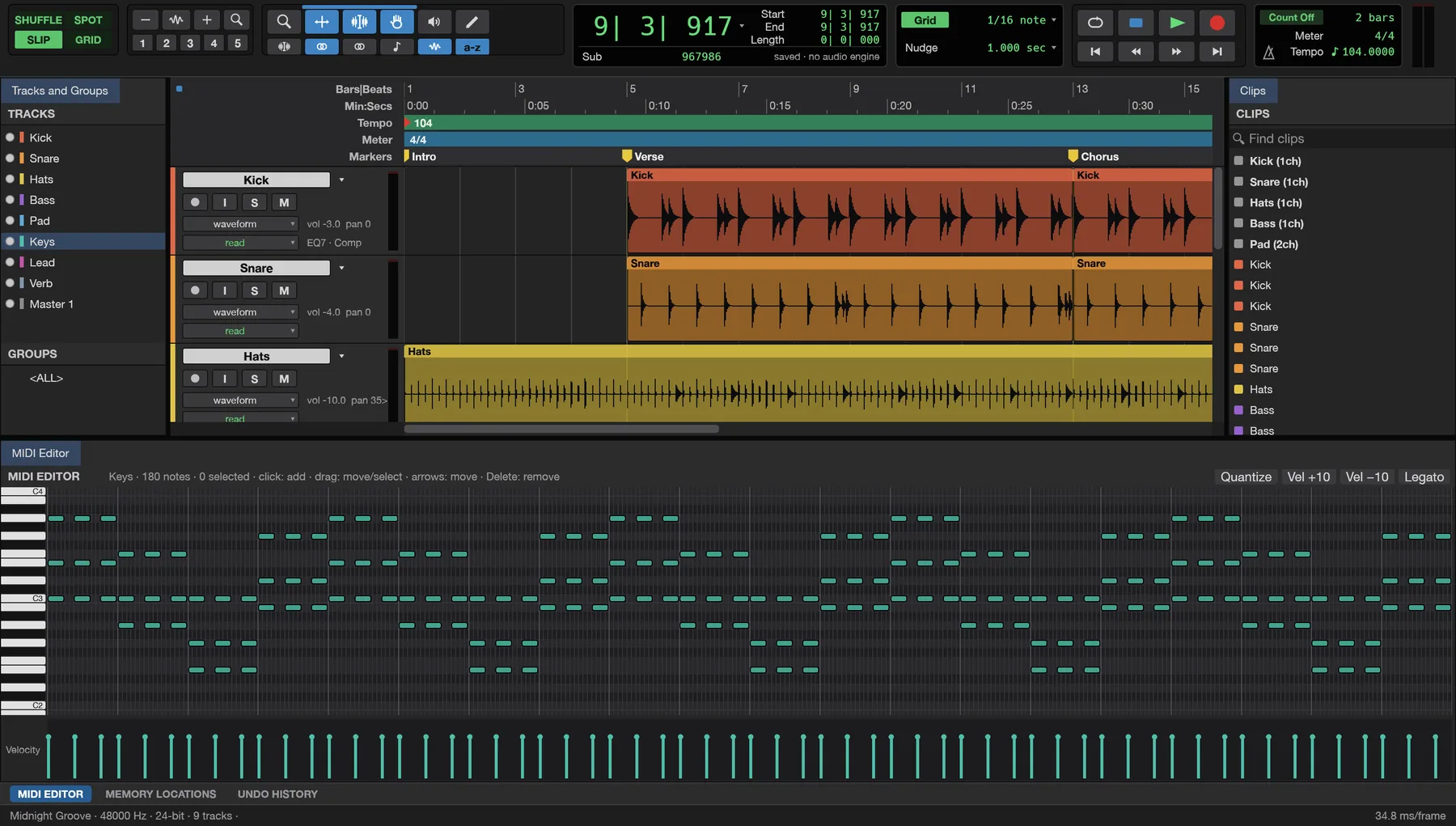Click the Legato button

[1424, 477]
